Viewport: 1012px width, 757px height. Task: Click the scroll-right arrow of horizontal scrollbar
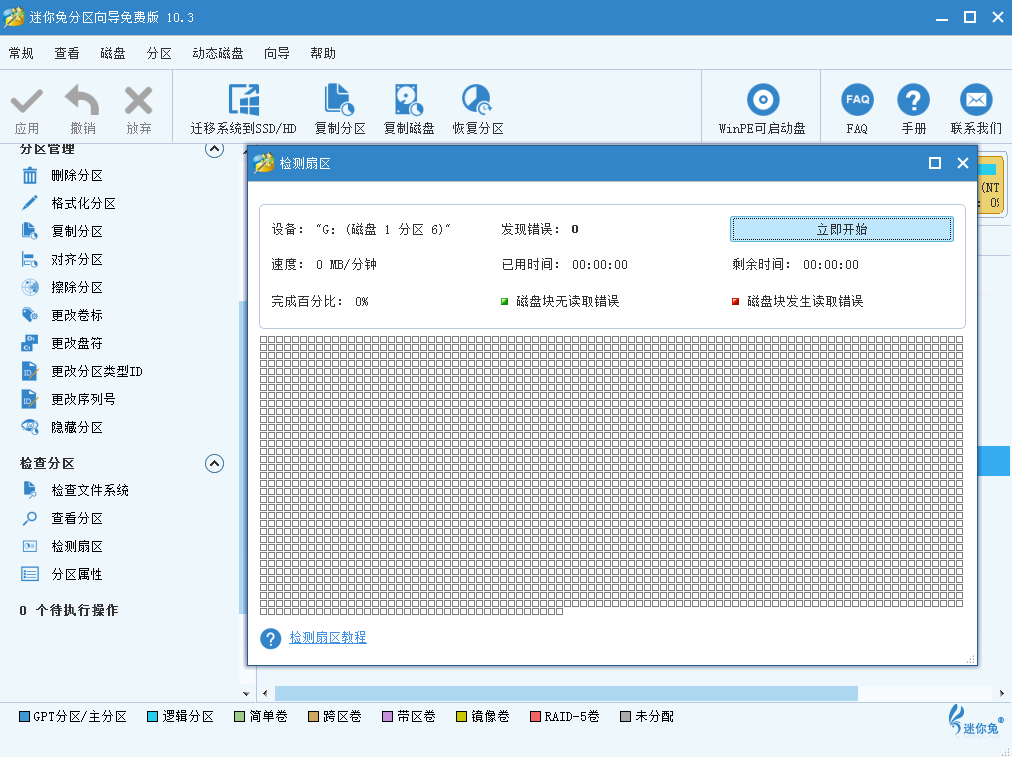[x=1002, y=693]
